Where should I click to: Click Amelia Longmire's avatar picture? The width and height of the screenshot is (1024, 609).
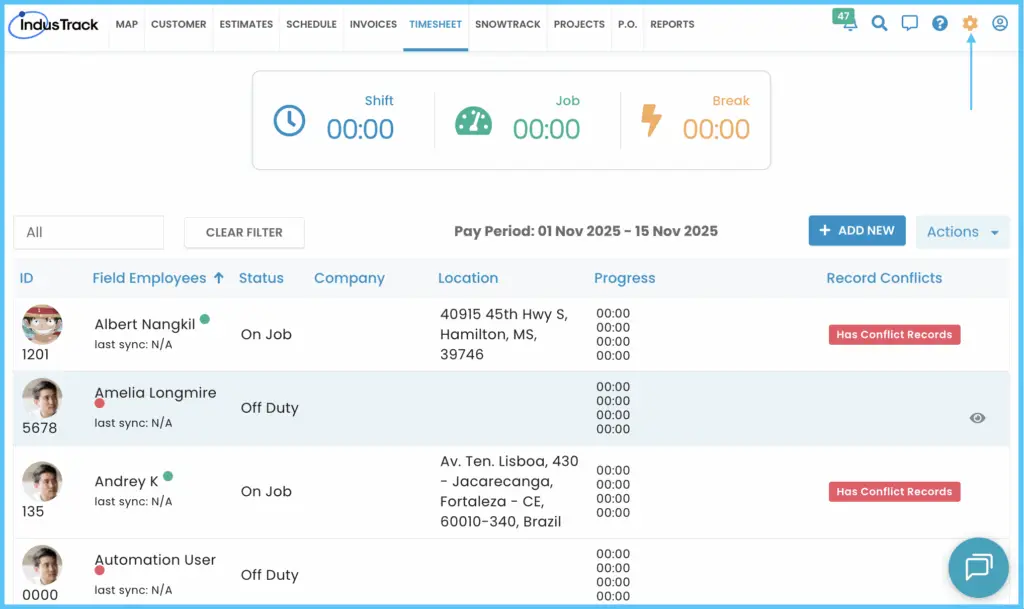(42, 398)
